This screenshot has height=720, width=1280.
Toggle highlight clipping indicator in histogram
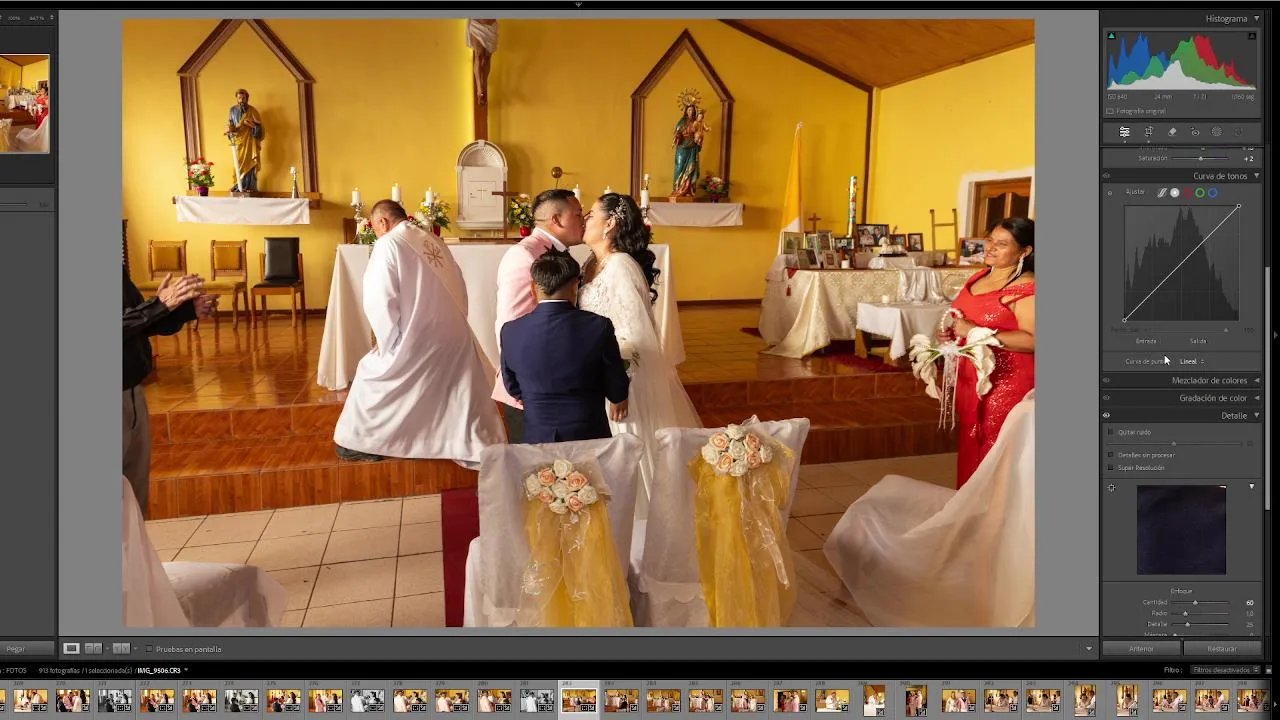1251,36
